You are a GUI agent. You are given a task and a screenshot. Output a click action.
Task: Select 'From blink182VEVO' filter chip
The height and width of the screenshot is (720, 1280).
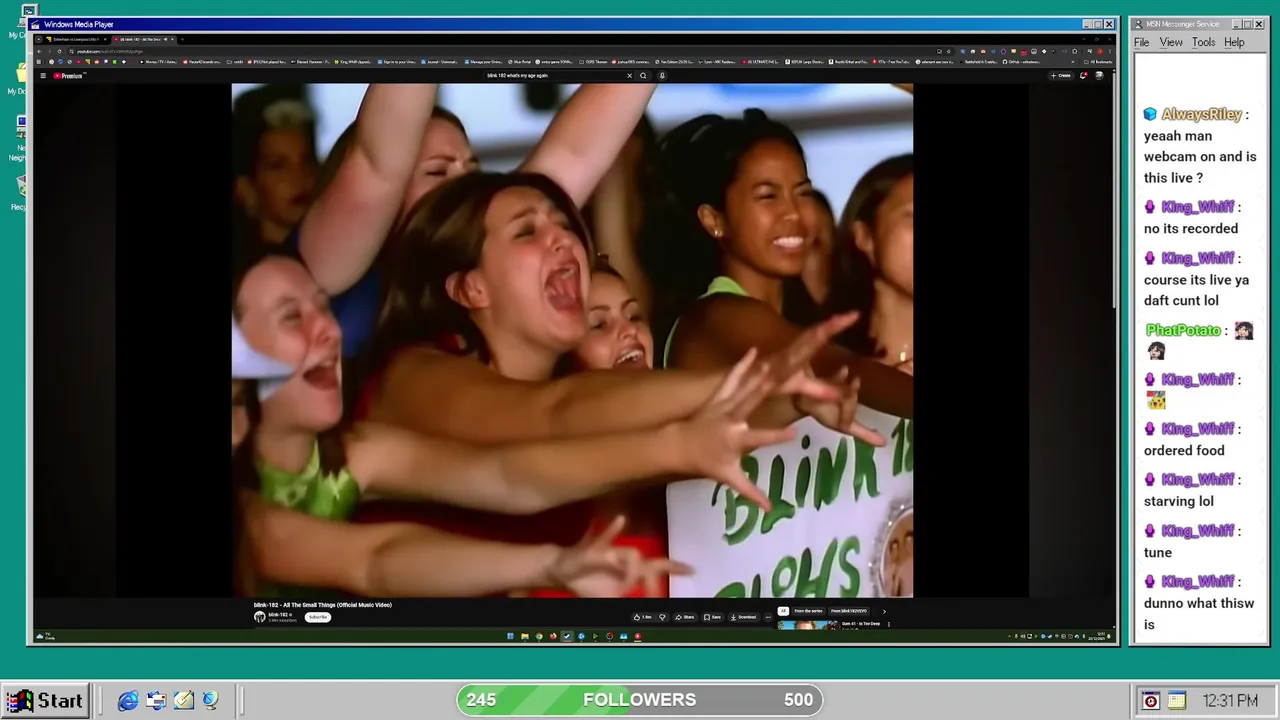pyautogui.click(x=848, y=611)
